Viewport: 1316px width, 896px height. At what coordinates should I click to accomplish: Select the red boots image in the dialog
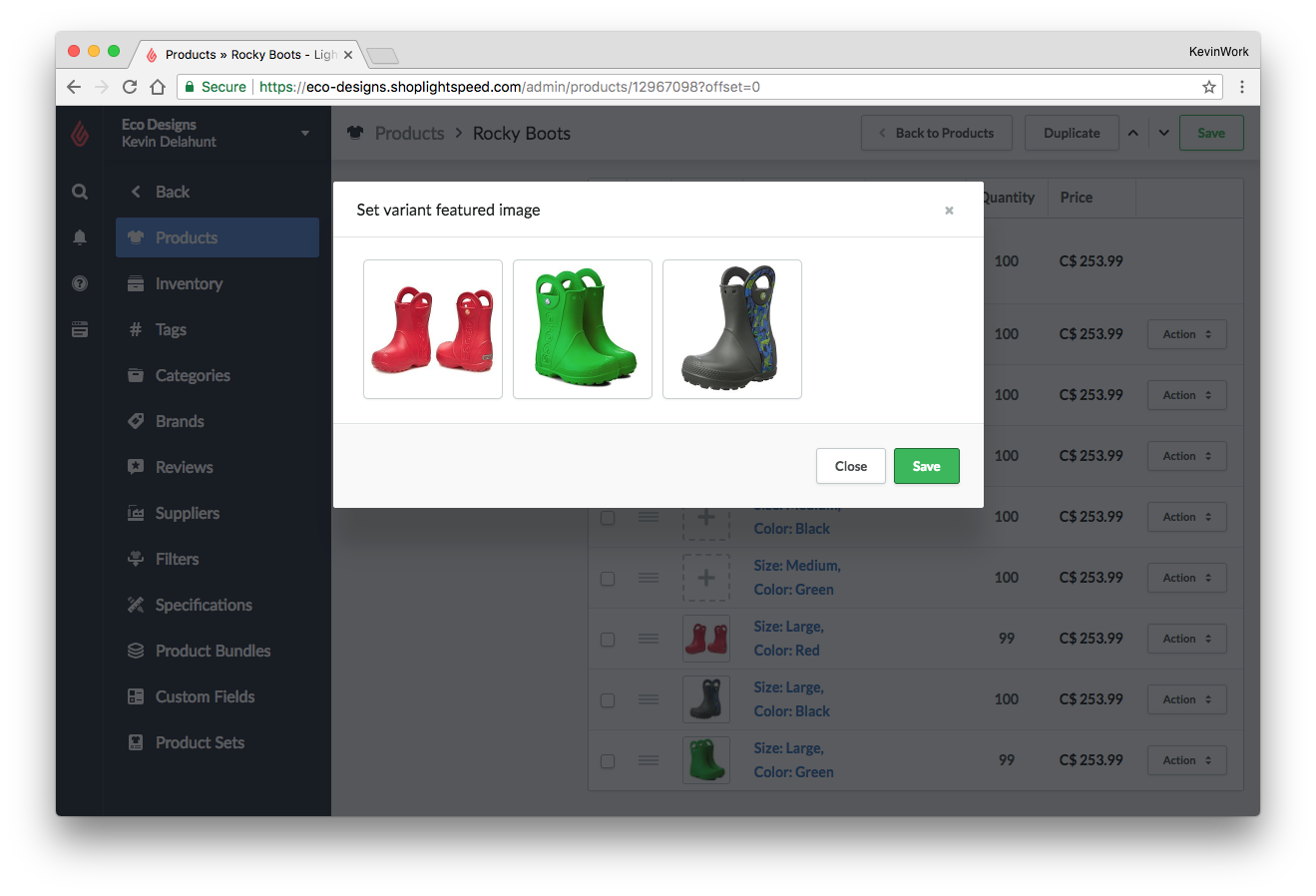(x=433, y=329)
